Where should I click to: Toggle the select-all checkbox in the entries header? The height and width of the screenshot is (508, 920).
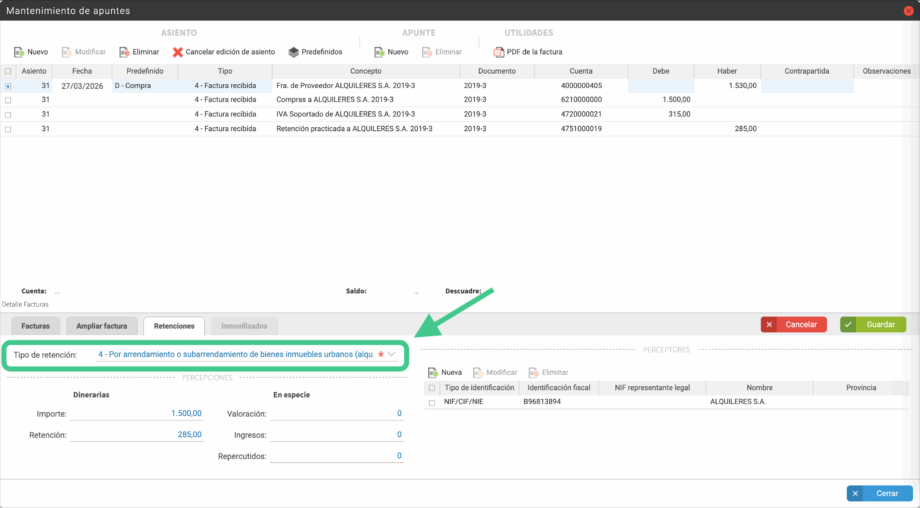(9, 71)
